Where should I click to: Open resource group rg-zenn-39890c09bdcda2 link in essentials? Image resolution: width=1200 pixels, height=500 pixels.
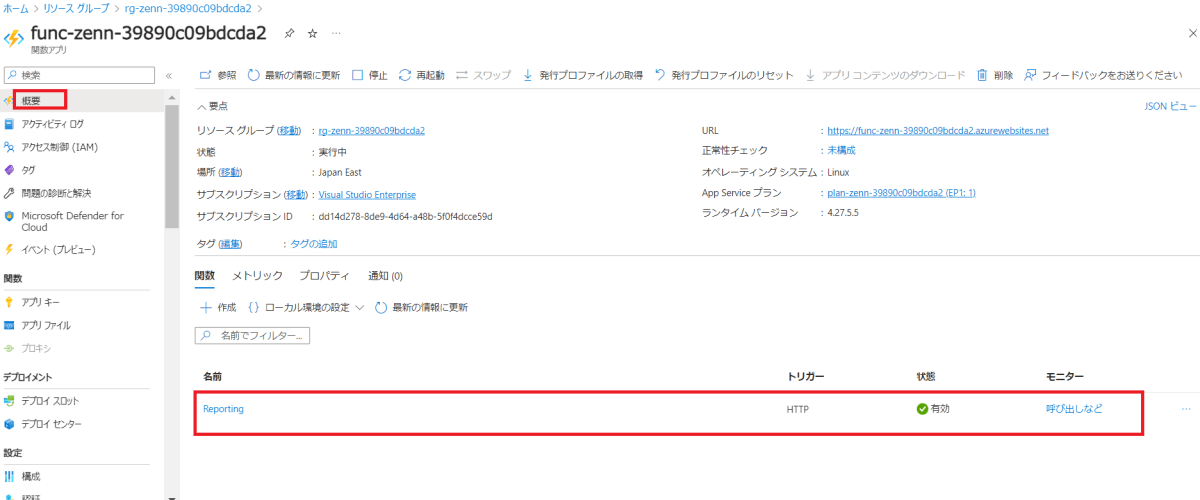point(372,131)
